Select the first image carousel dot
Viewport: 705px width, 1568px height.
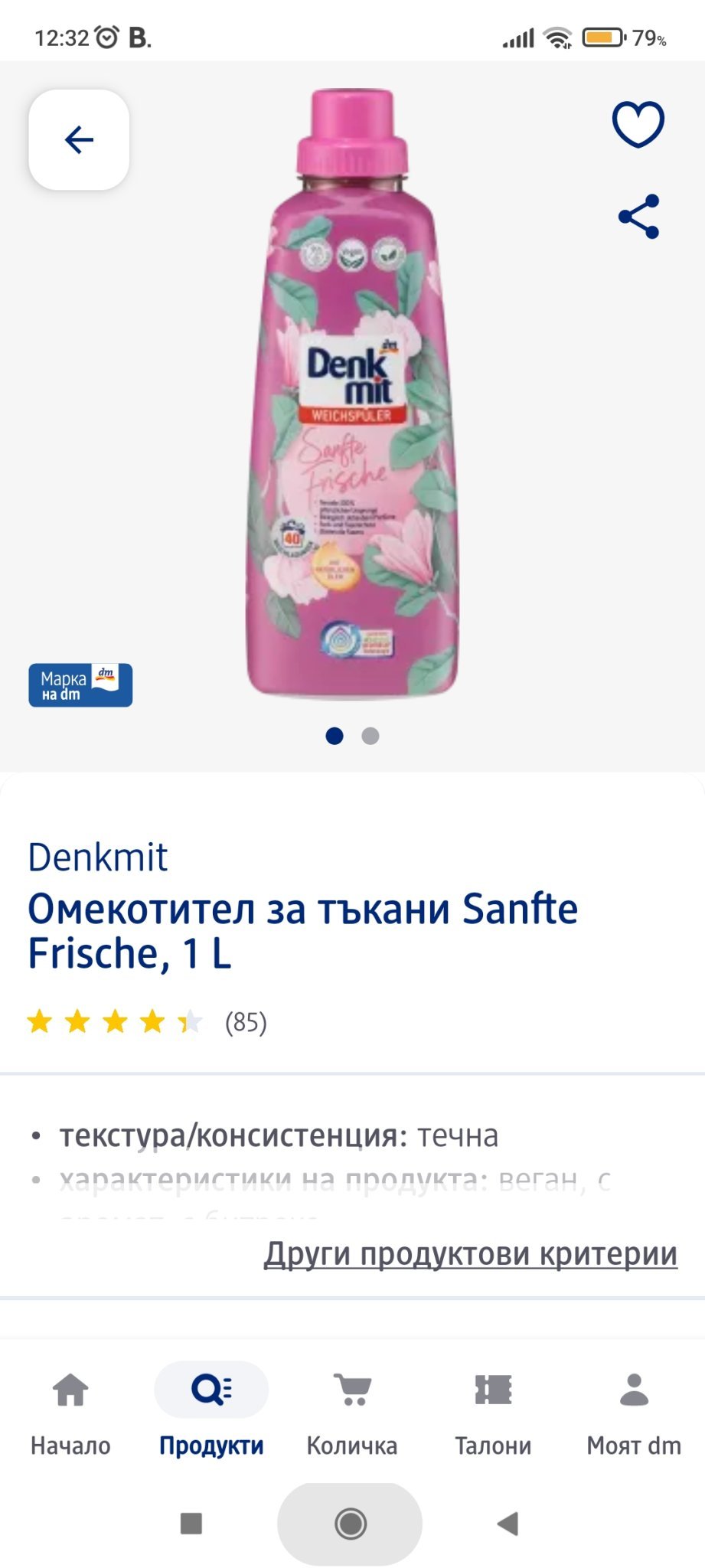(x=335, y=736)
